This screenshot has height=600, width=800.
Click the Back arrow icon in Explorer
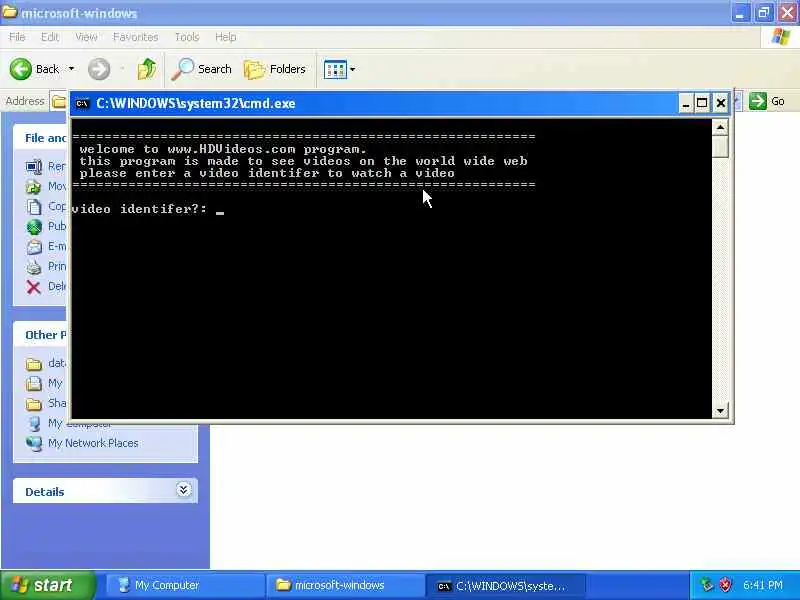20,69
